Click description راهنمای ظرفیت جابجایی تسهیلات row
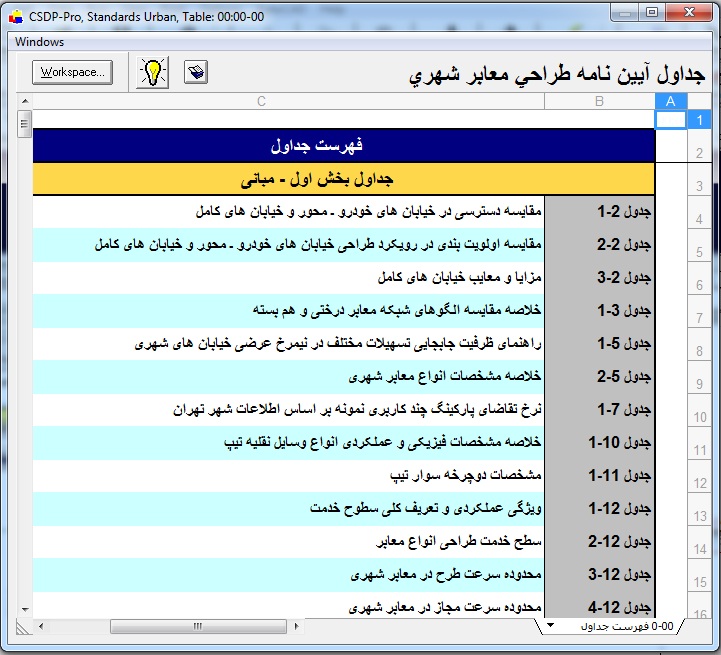721x655 pixels. (338, 344)
